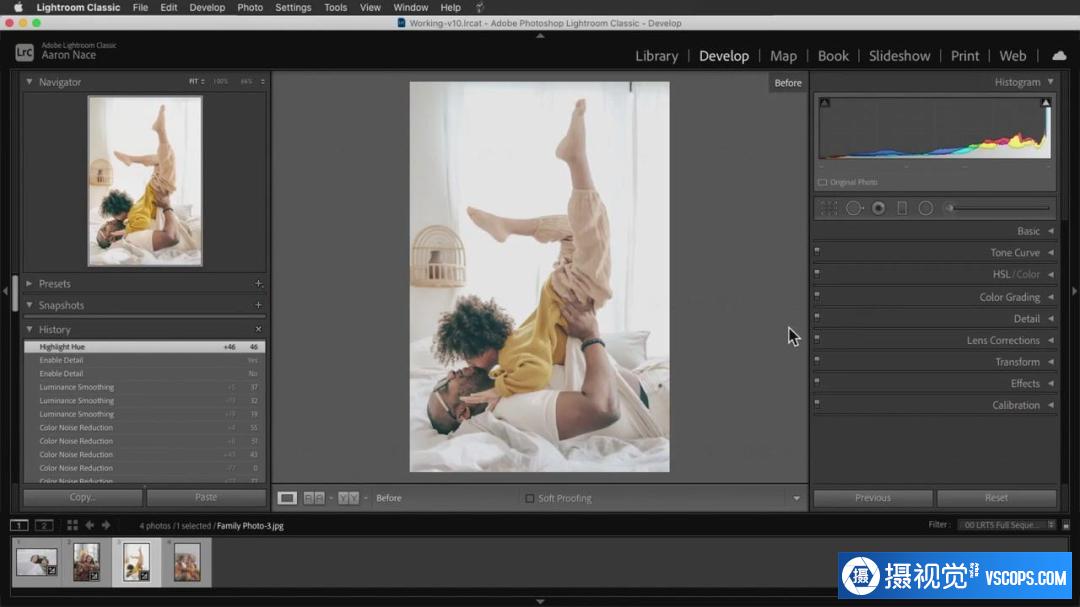The width and height of the screenshot is (1080, 607).
Task: Select the Radial Filter tool icon
Action: point(926,208)
